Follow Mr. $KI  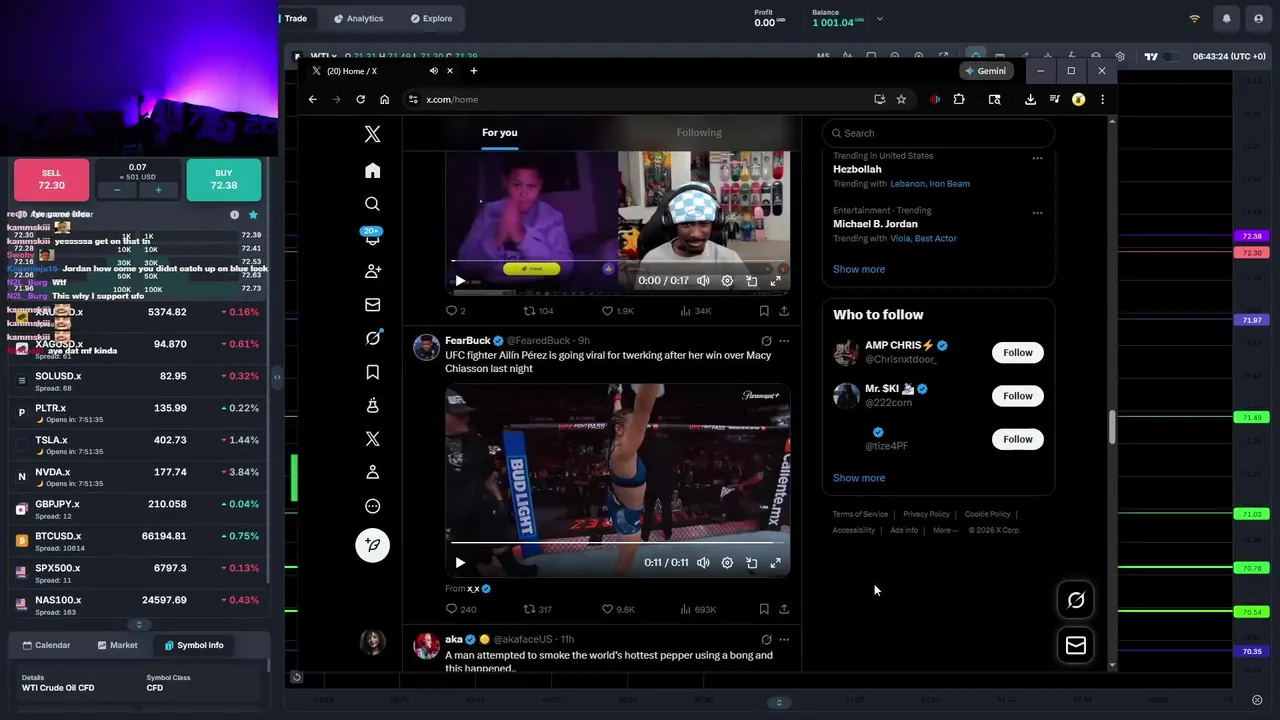click(1018, 396)
